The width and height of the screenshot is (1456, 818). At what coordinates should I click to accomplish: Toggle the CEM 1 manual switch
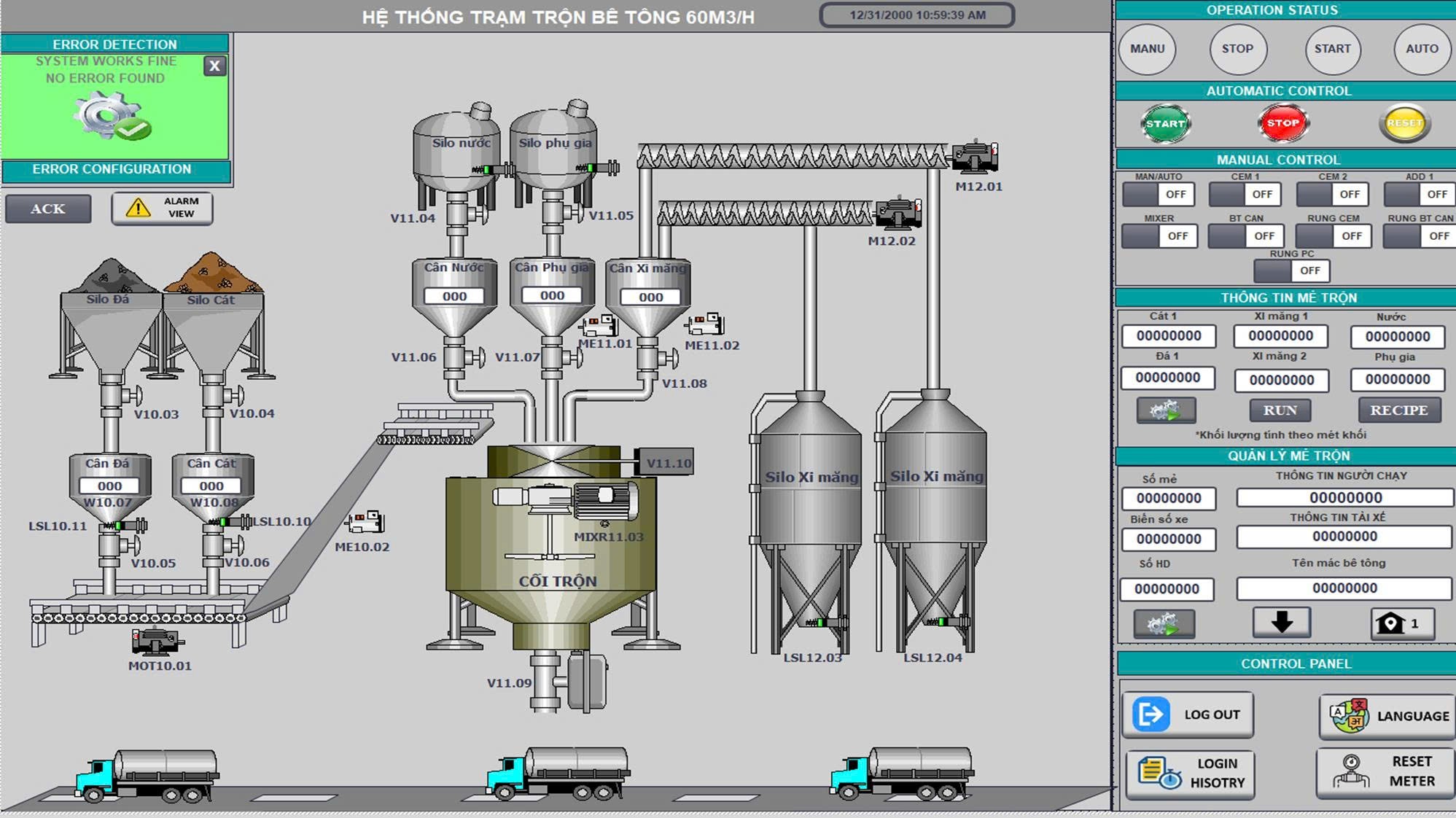point(1245,194)
